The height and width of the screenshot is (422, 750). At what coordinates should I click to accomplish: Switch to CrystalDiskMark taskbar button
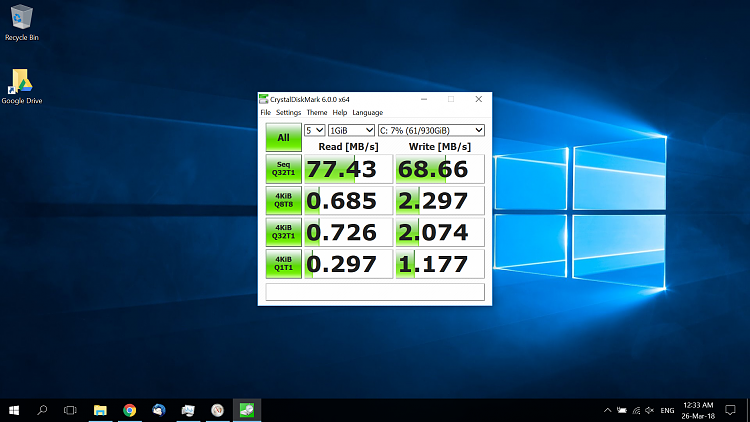coord(247,410)
